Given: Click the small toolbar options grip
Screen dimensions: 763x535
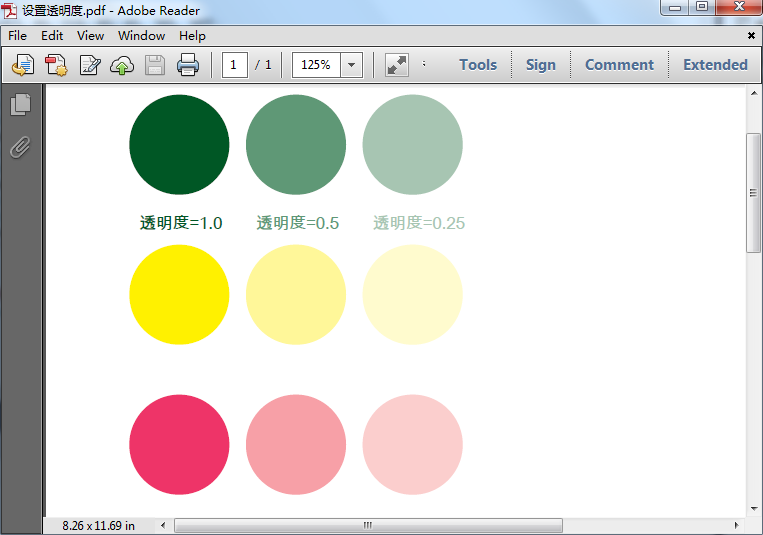Looking at the screenshot, I should (x=424, y=64).
